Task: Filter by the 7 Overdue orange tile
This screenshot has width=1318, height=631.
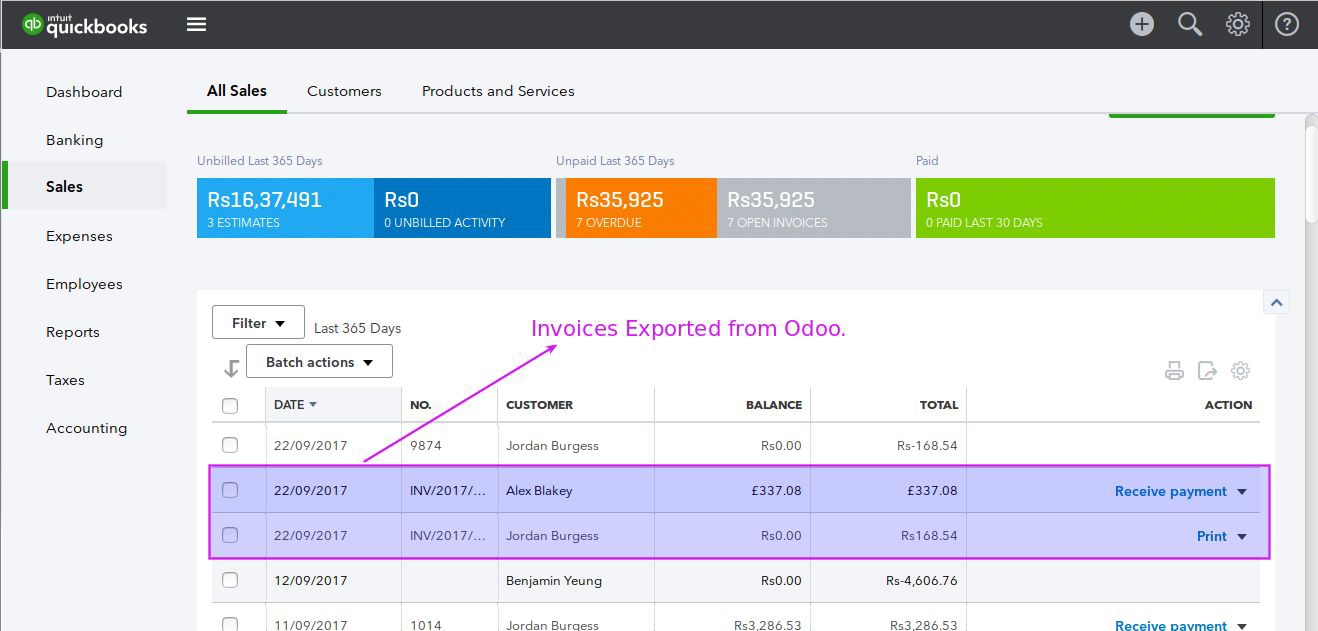Action: point(641,208)
